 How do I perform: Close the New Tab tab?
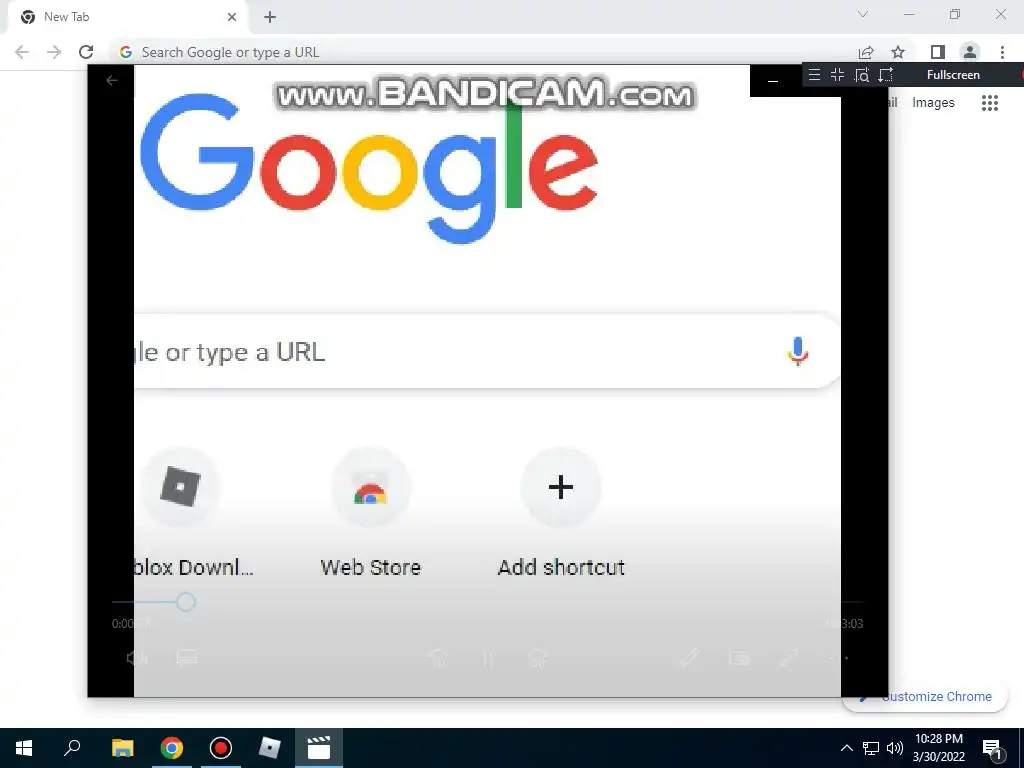point(232,17)
